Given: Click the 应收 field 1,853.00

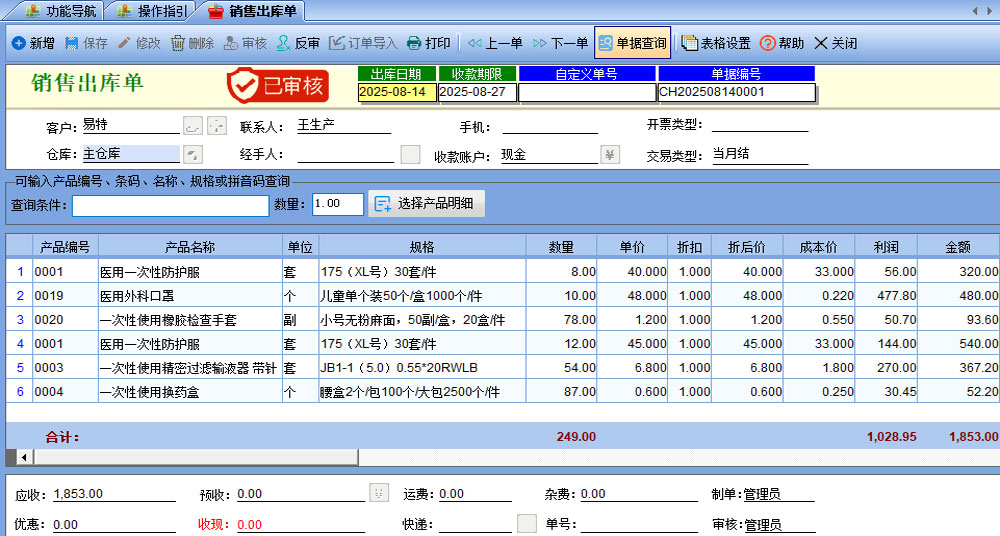Looking at the screenshot, I should (x=114, y=494).
